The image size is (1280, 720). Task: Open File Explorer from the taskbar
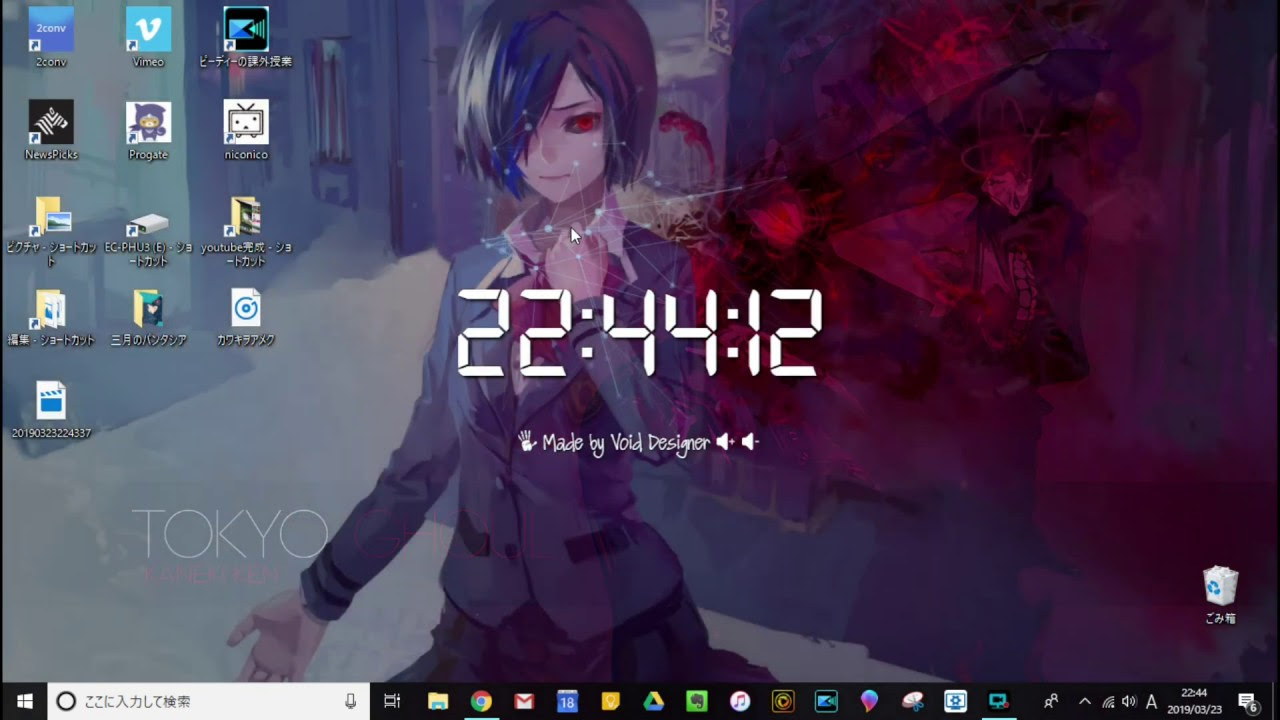(x=437, y=701)
